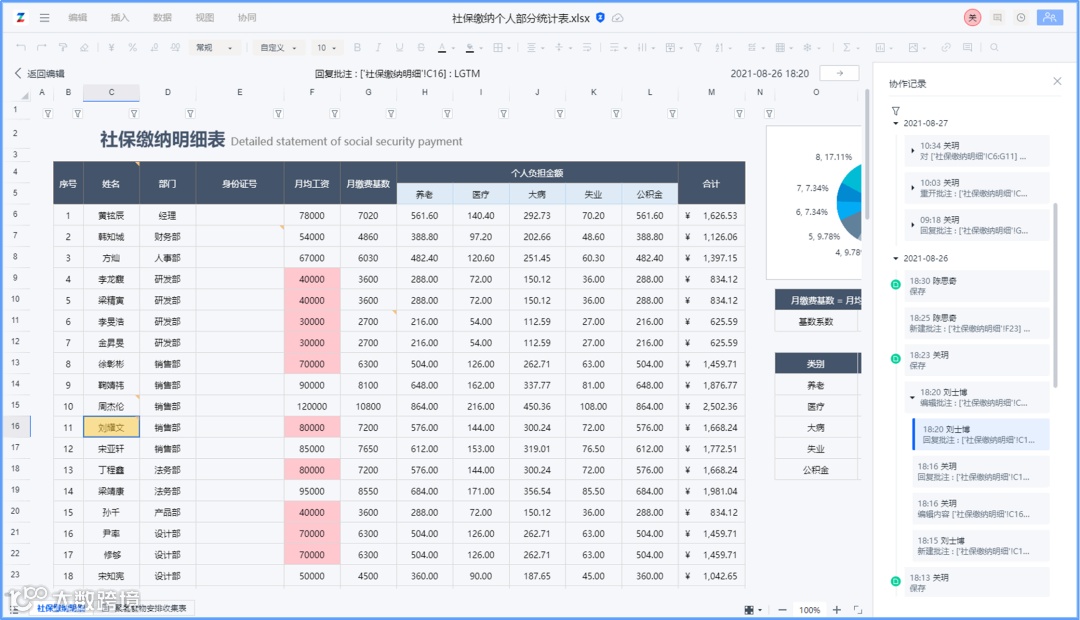Screen dimensions: 1080x620
Task: Click the wrap text icon
Action: pyautogui.click(x=587, y=48)
